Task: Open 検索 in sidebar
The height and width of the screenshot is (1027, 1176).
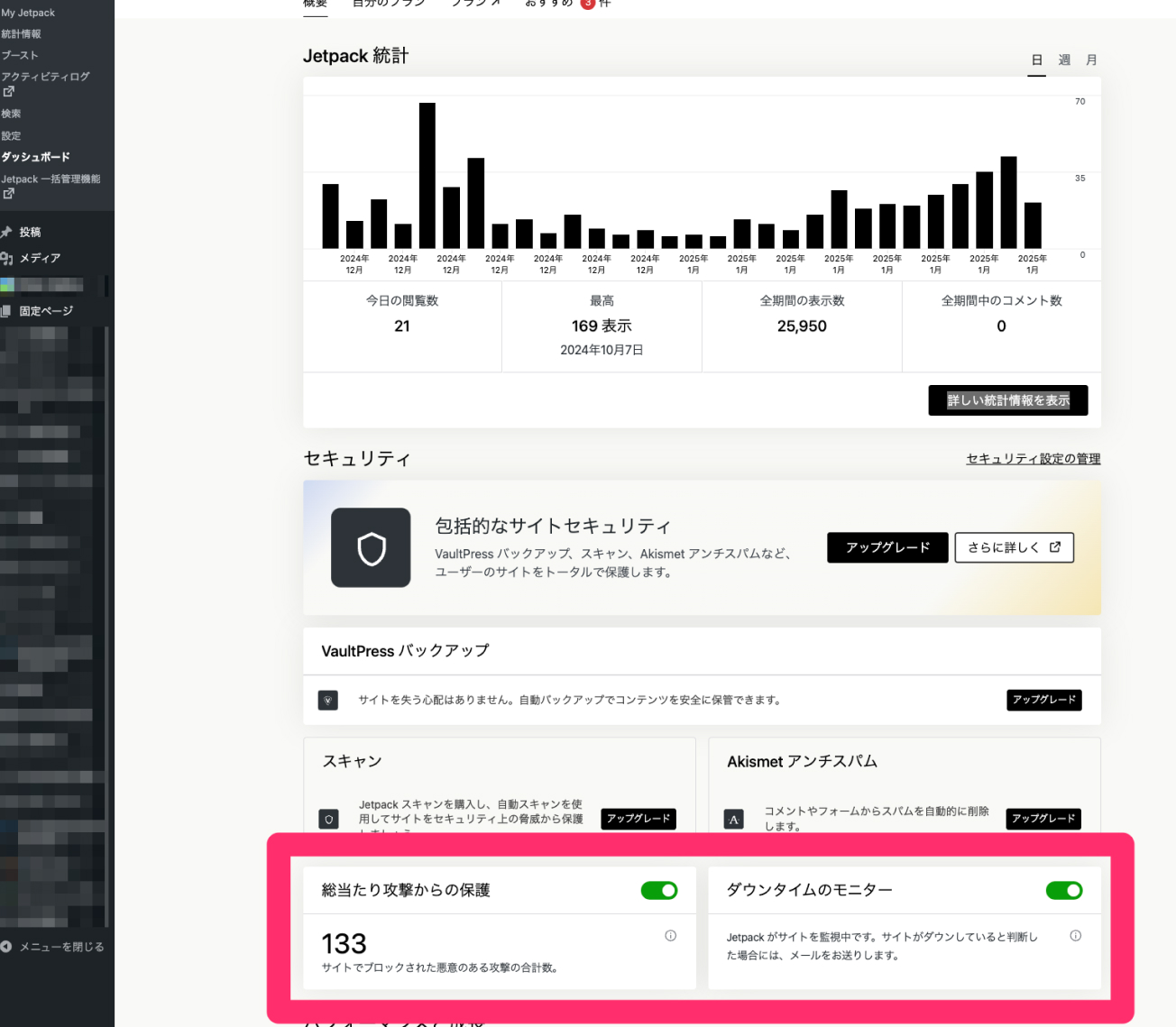Action: point(11,114)
